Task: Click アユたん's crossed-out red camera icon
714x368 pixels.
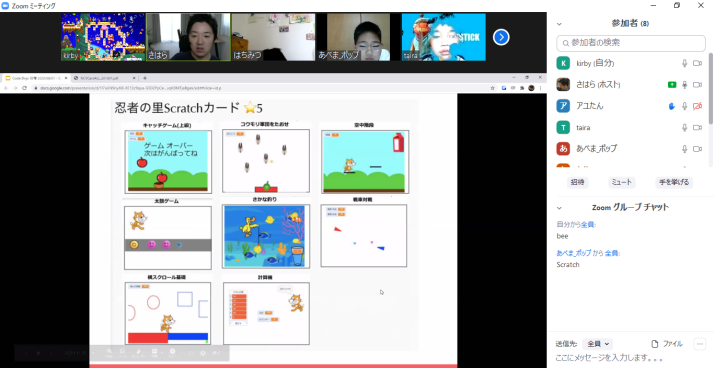Action: pos(697,106)
